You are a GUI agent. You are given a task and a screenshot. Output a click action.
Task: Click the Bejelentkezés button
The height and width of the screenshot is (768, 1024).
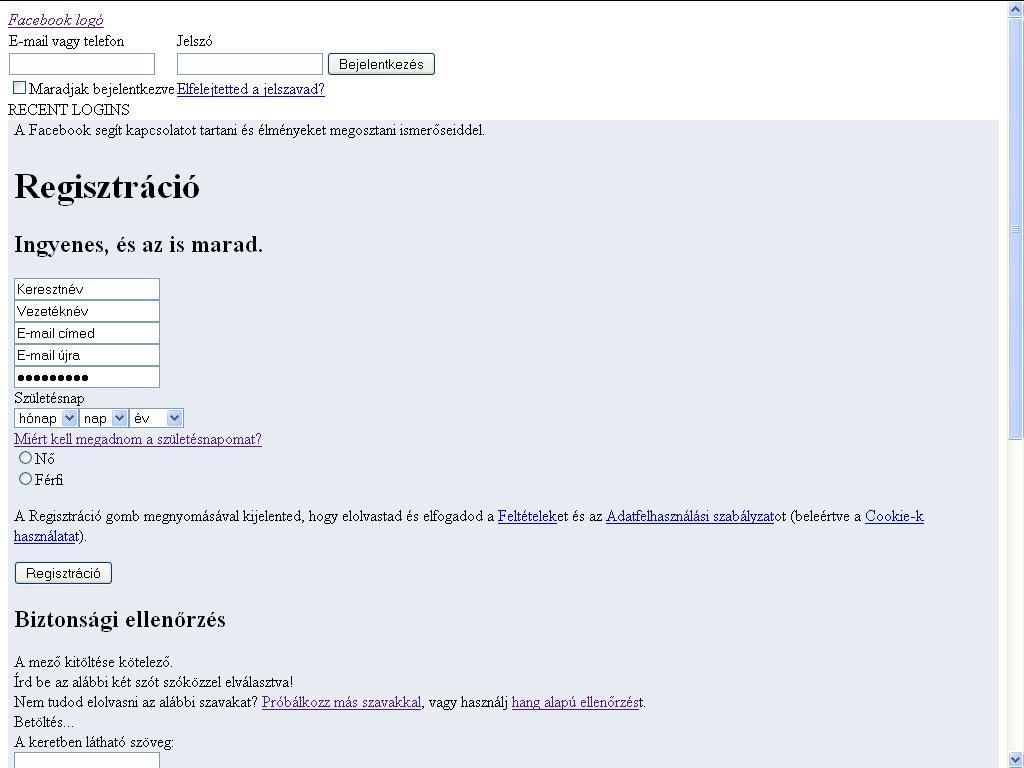[381, 64]
